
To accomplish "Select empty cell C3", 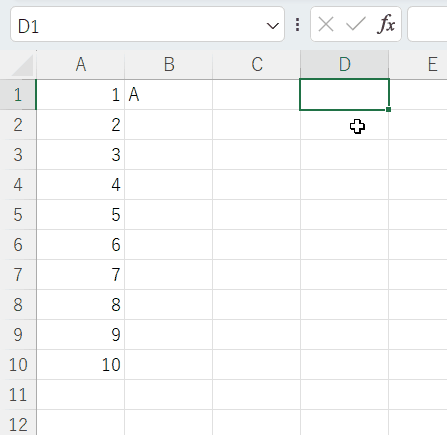I will [x=257, y=155].
